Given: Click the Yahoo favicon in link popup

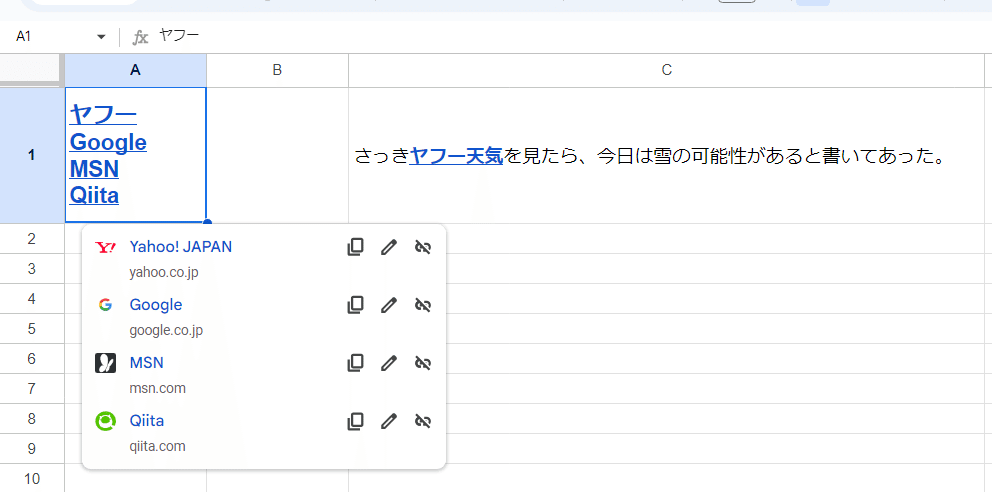Looking at the screenshot, I should coord(105,247).
